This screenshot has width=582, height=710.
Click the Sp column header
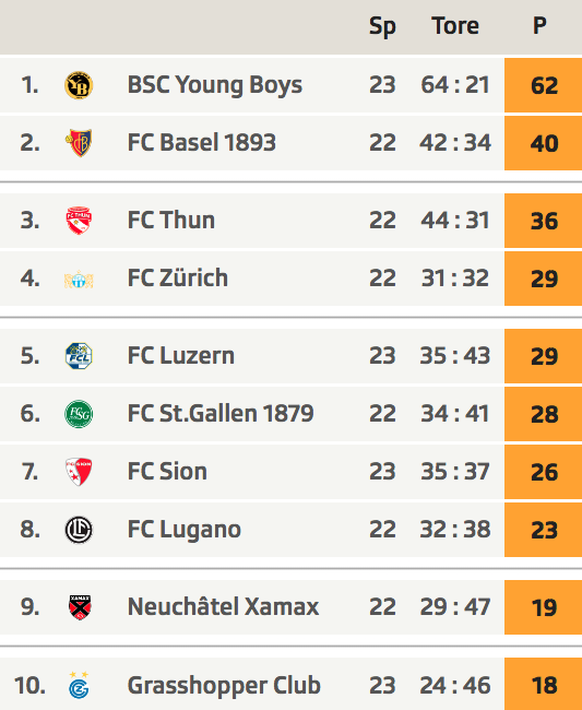tap(382, 26)
